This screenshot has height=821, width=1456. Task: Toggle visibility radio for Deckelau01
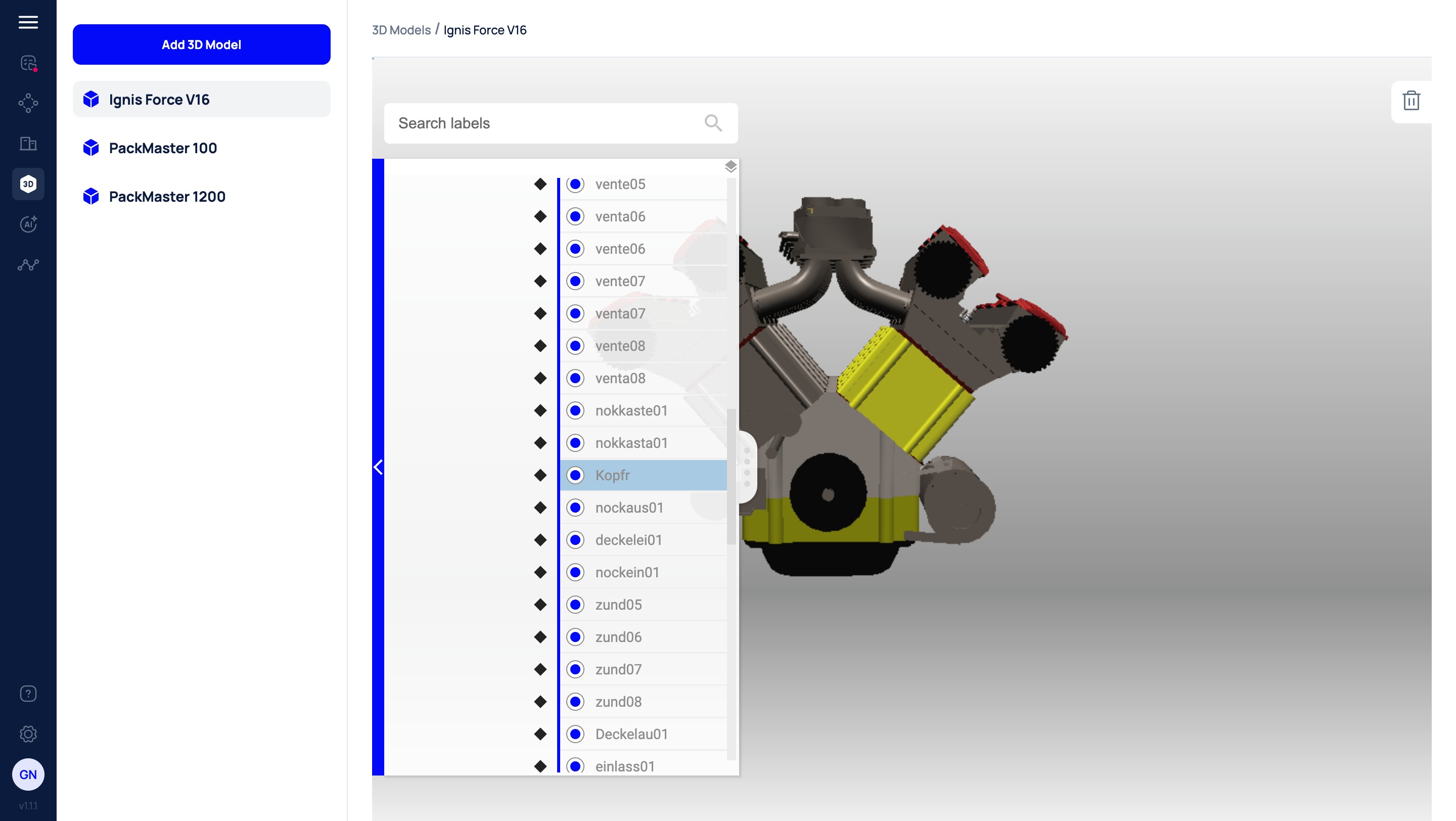[x=575, y=734]
